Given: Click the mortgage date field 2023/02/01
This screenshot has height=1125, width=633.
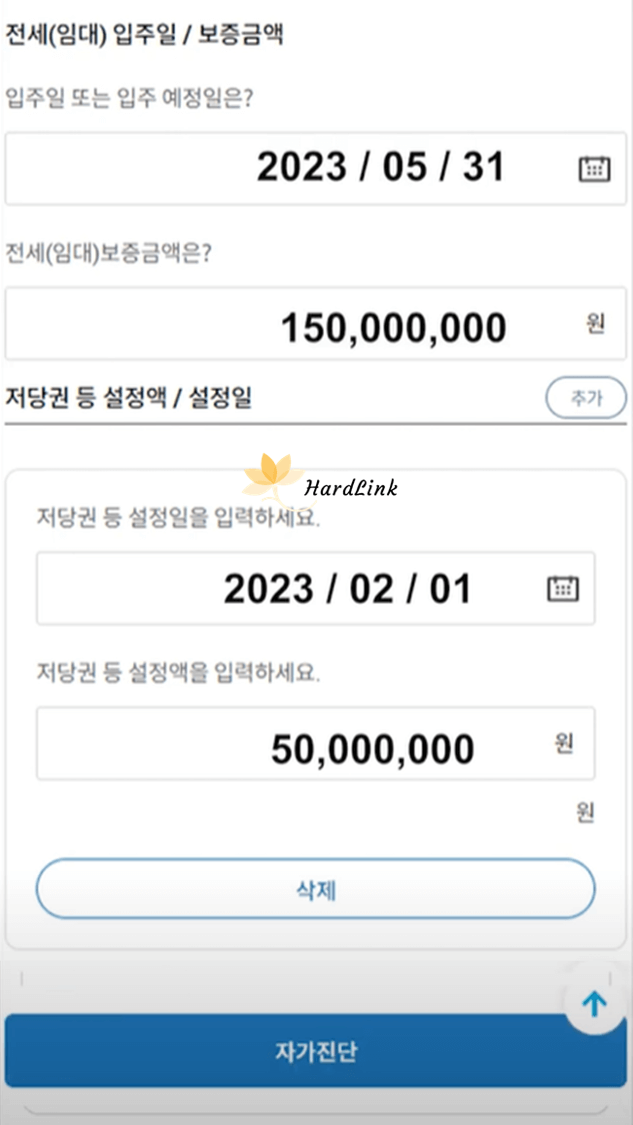Looking at the screenshot, I should coord(300,588).
